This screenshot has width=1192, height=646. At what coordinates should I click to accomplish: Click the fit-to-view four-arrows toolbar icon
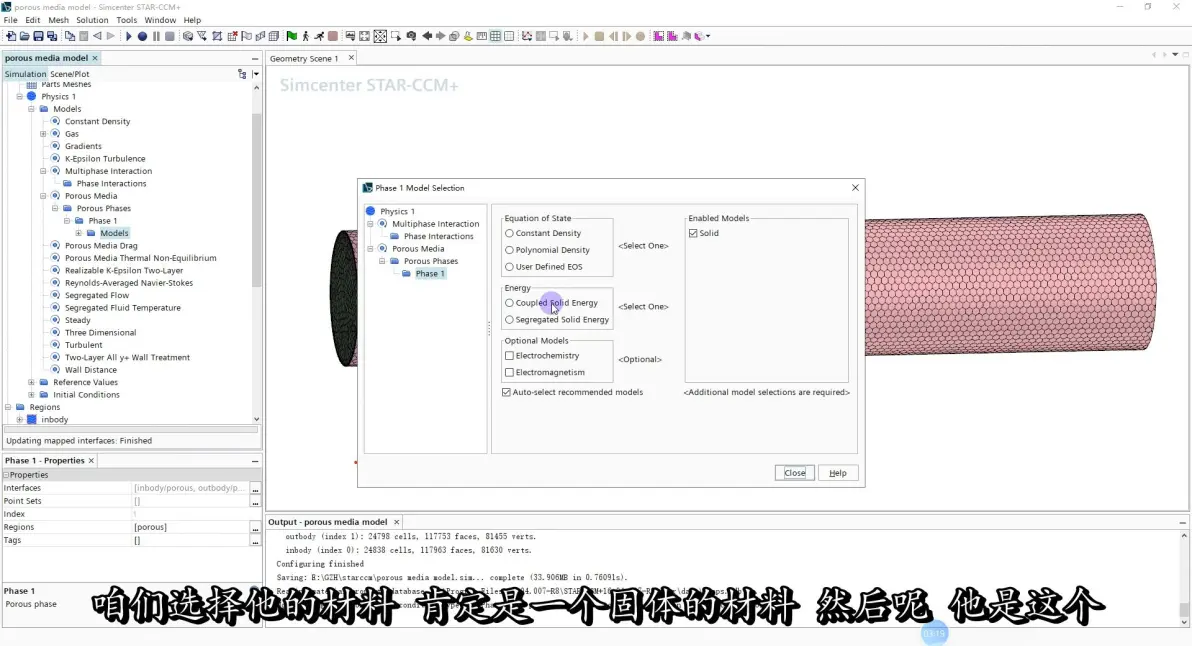point(365,36)
